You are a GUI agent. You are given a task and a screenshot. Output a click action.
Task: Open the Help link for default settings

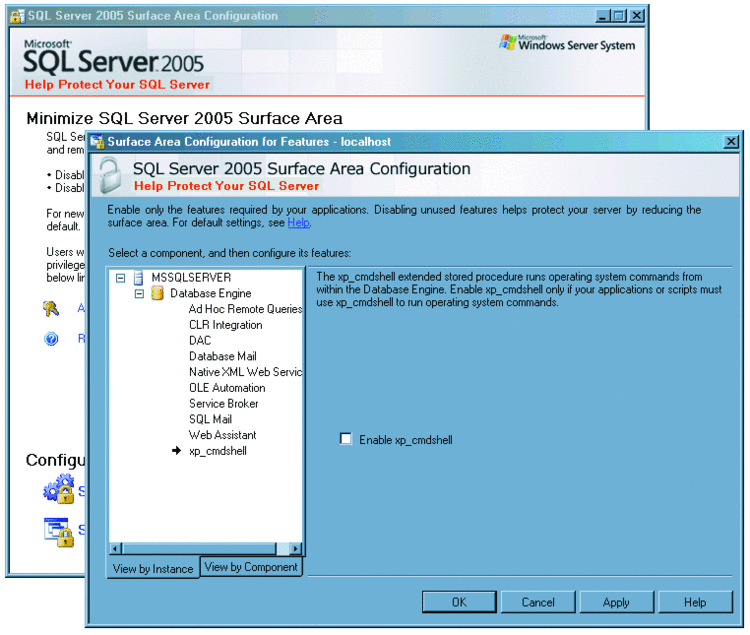tap(299, 223)
